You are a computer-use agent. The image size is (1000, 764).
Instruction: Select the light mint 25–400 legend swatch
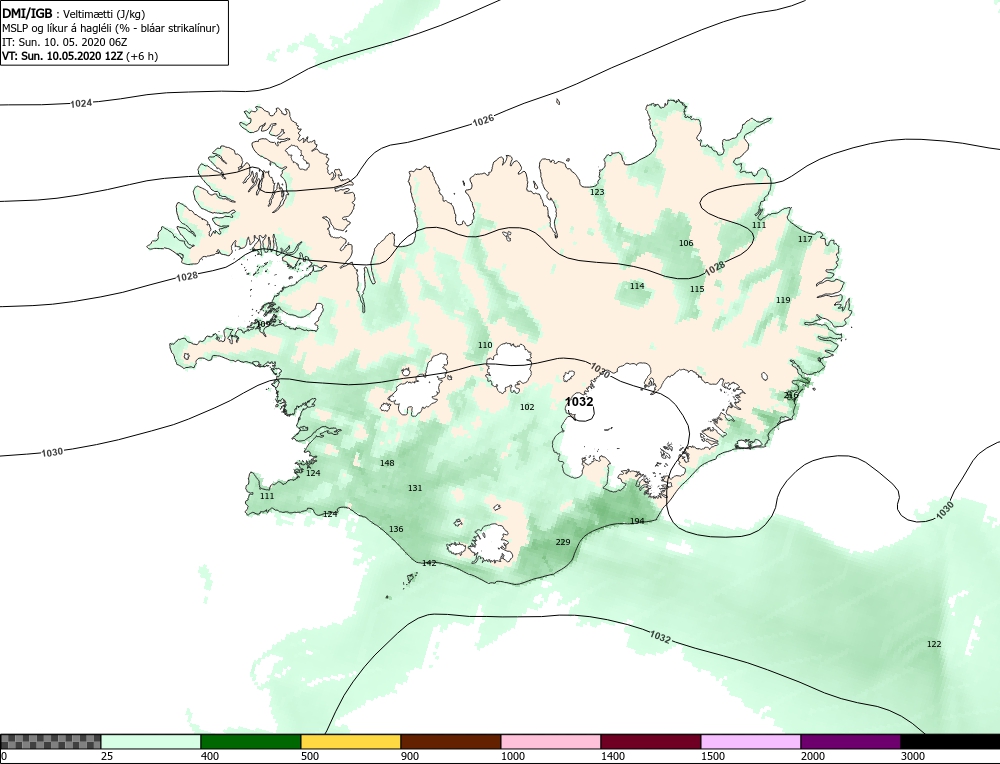tap(151, 741)
